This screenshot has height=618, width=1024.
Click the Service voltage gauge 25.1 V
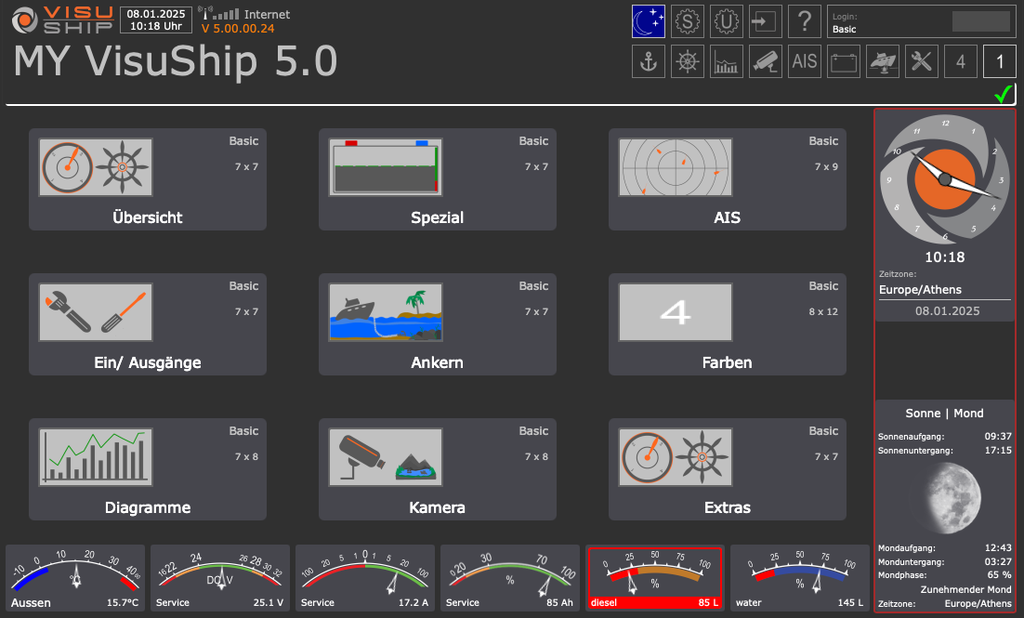click(220, 578)
